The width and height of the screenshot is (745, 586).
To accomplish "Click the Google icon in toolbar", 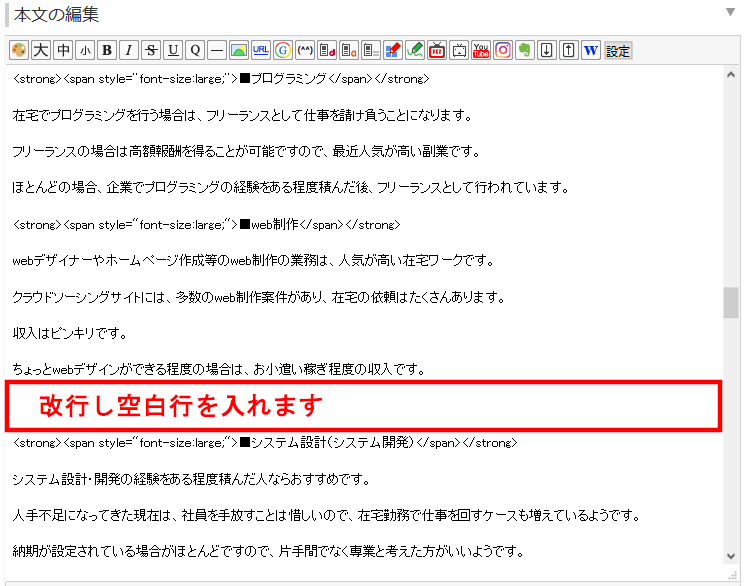I will click(x=283, y=50).
